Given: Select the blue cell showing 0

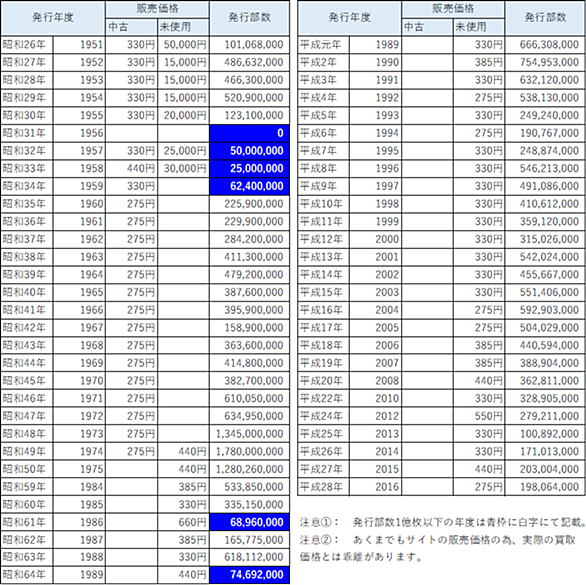Looking at the screenshot, I should tap(249, 133).
